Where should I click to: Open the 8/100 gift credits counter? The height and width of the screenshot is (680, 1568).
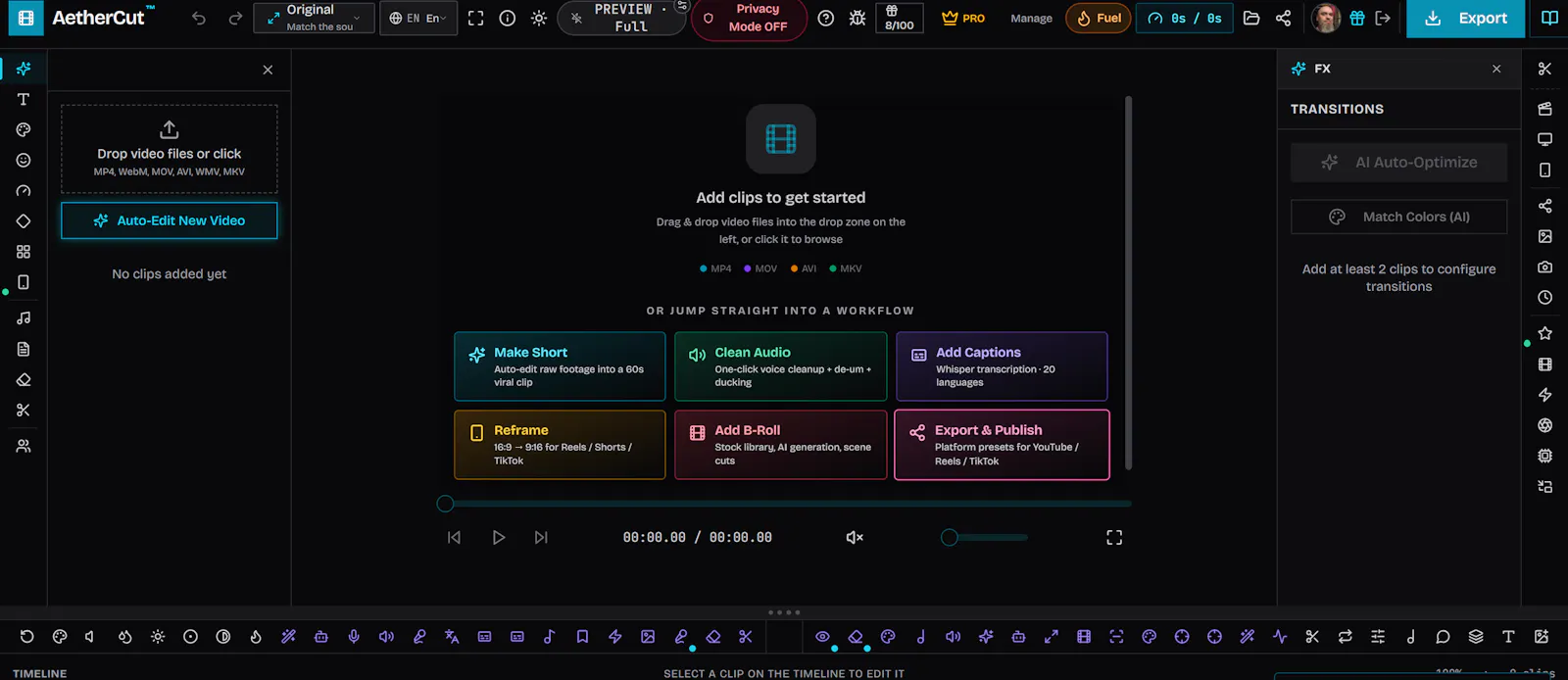pos(899,18)
